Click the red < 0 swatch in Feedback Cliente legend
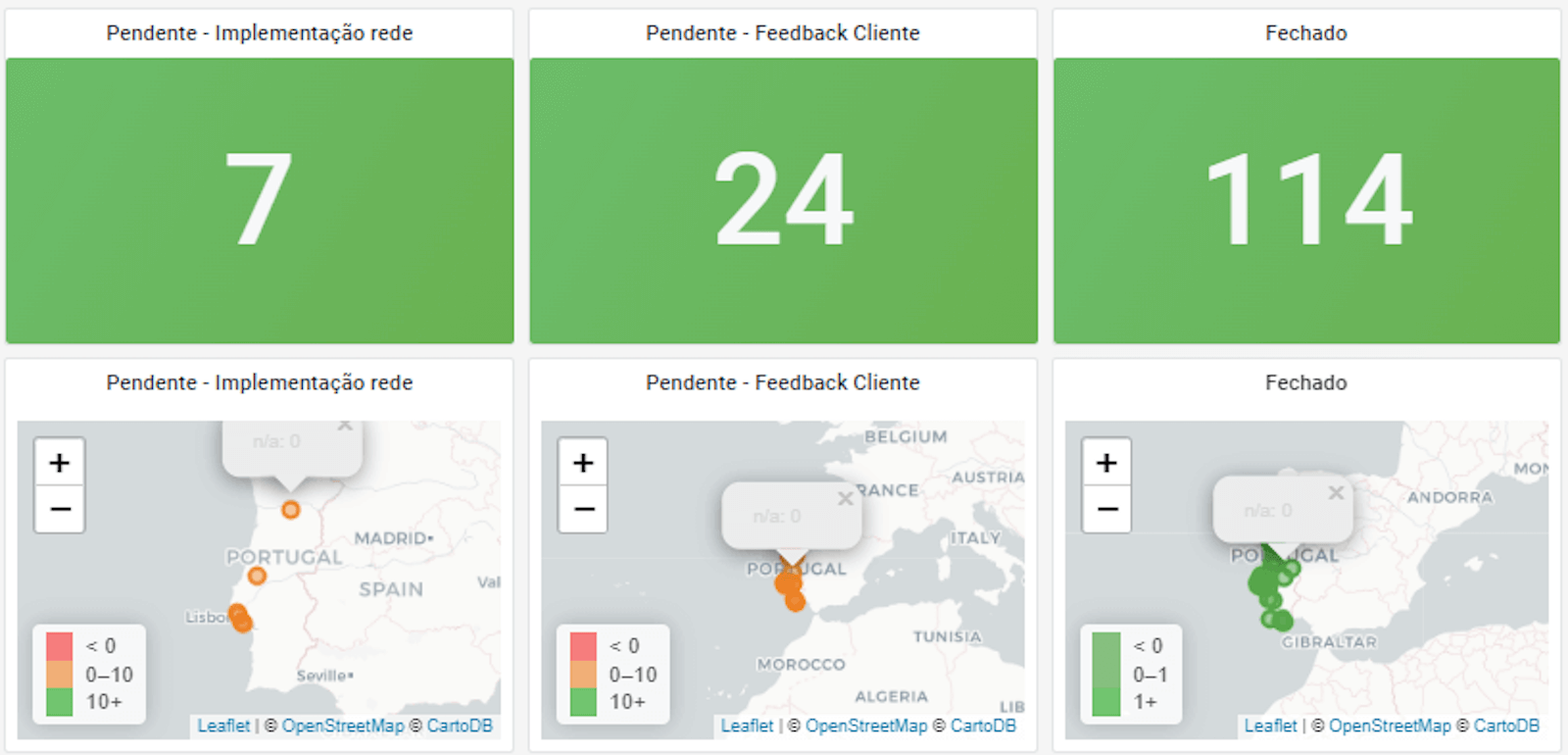The width and height of the screenshot is (1568, 755). 583,646
